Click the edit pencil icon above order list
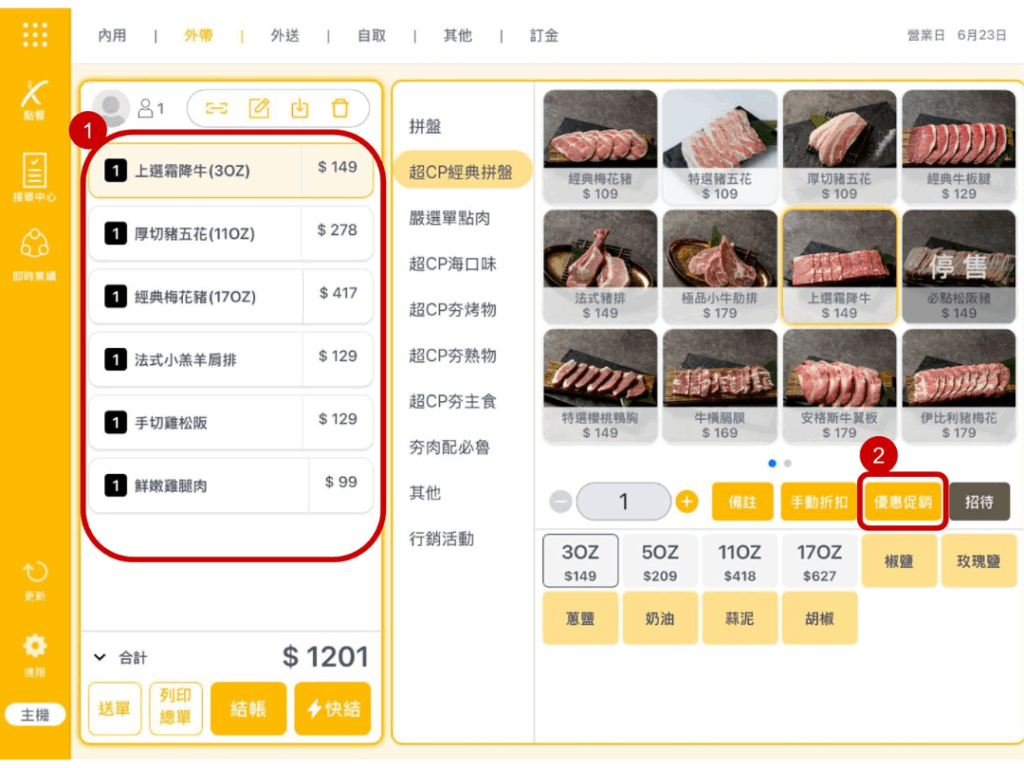This screenshot has height=768, width=1024. pos(259,108)
